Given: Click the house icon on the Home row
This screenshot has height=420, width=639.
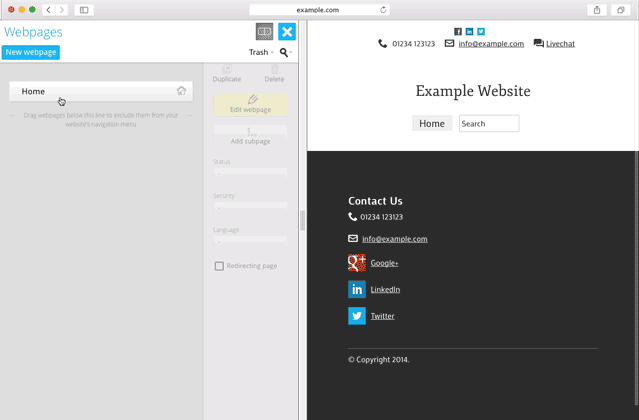Looking at the screenshot, I should 181,91.
